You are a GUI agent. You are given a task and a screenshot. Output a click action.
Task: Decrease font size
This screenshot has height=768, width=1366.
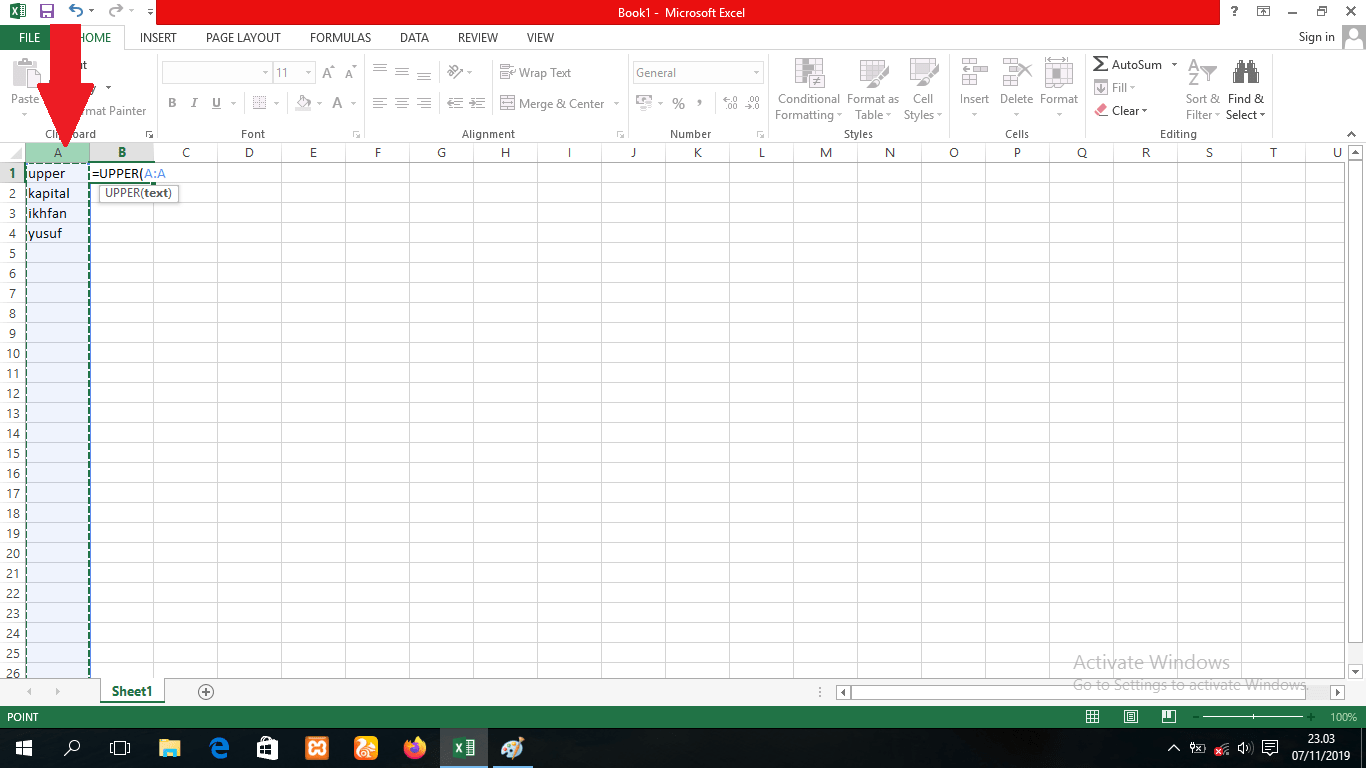(x=350, y=73)
